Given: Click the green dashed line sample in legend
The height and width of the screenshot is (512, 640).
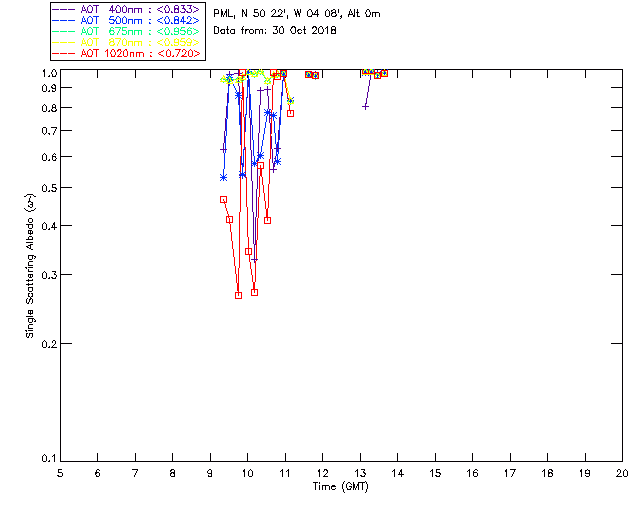Looking at the screenshot, I should tap(64, 31).
